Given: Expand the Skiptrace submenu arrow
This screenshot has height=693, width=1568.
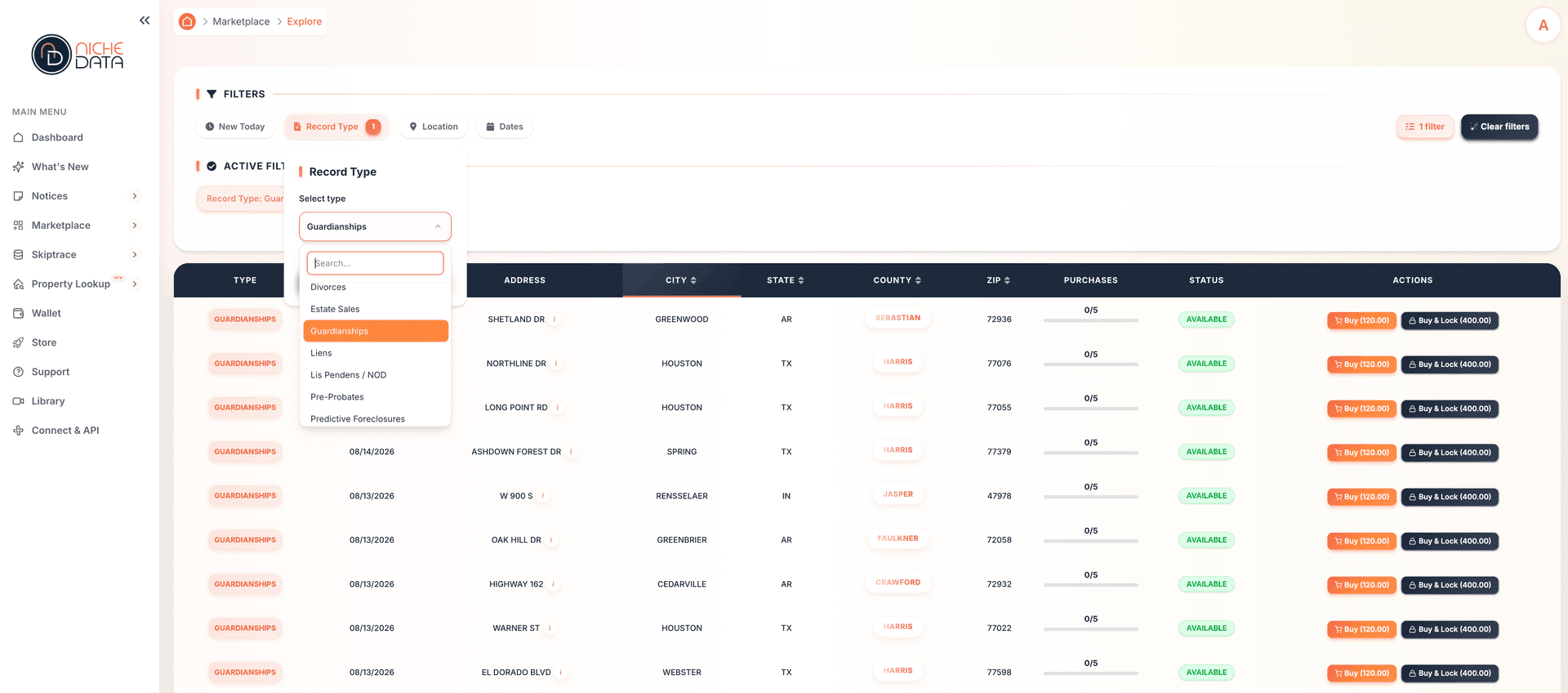Looking at the screenshot, I should pos(135,255).
